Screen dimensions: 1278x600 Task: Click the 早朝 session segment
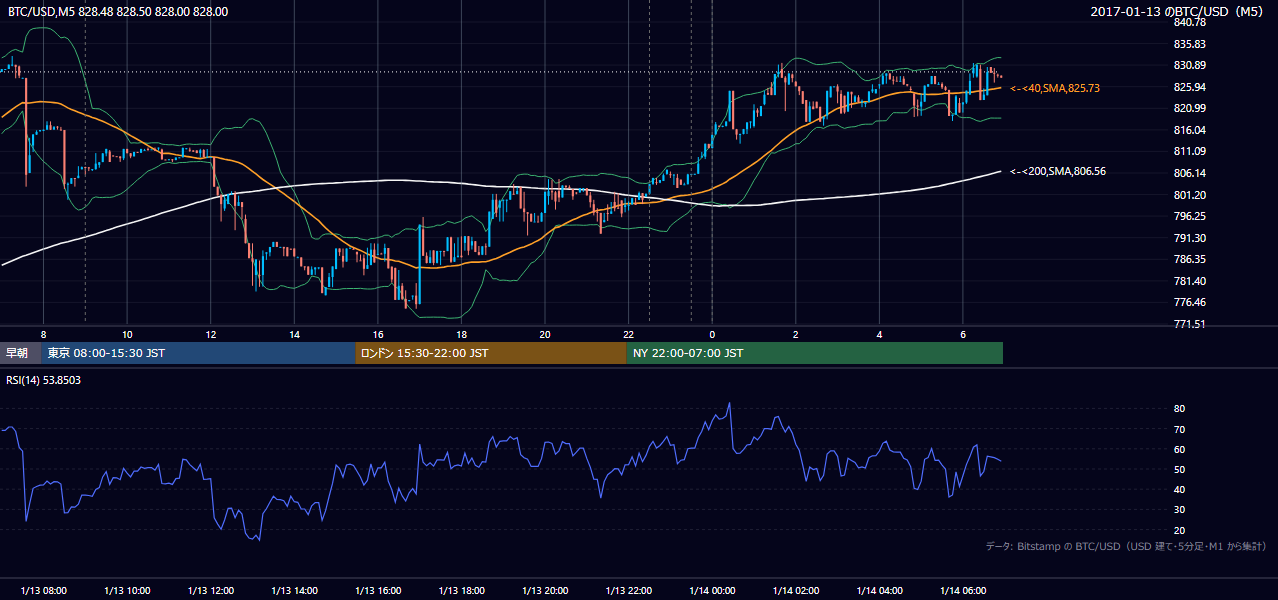click(20, 353)
